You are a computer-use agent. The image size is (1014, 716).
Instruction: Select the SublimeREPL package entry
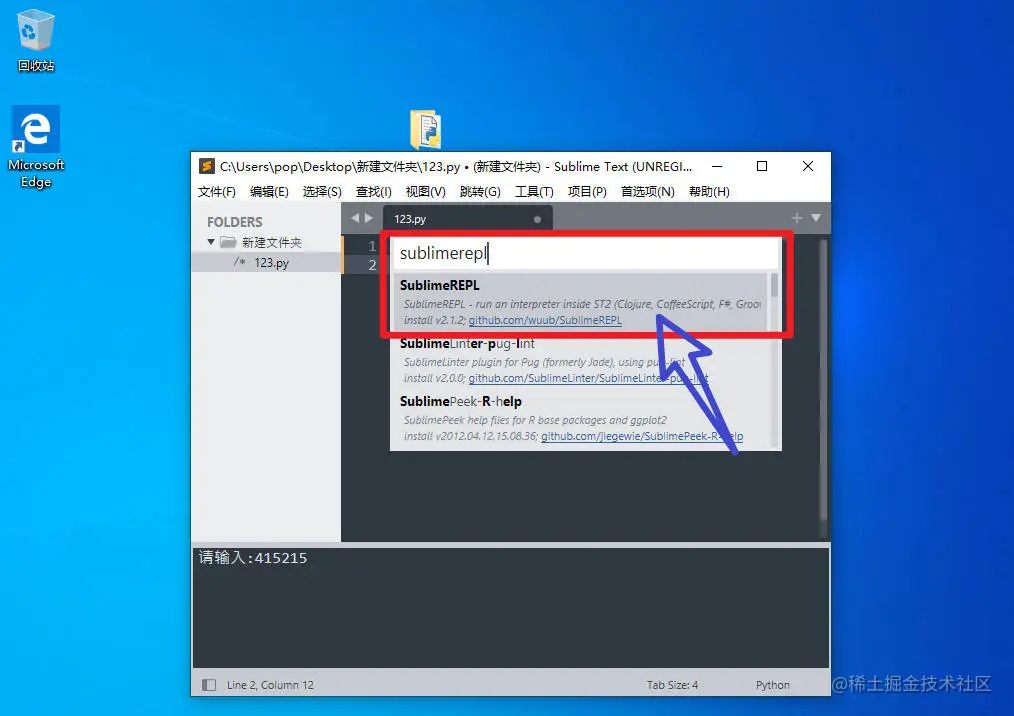click(x=580, y=302)
